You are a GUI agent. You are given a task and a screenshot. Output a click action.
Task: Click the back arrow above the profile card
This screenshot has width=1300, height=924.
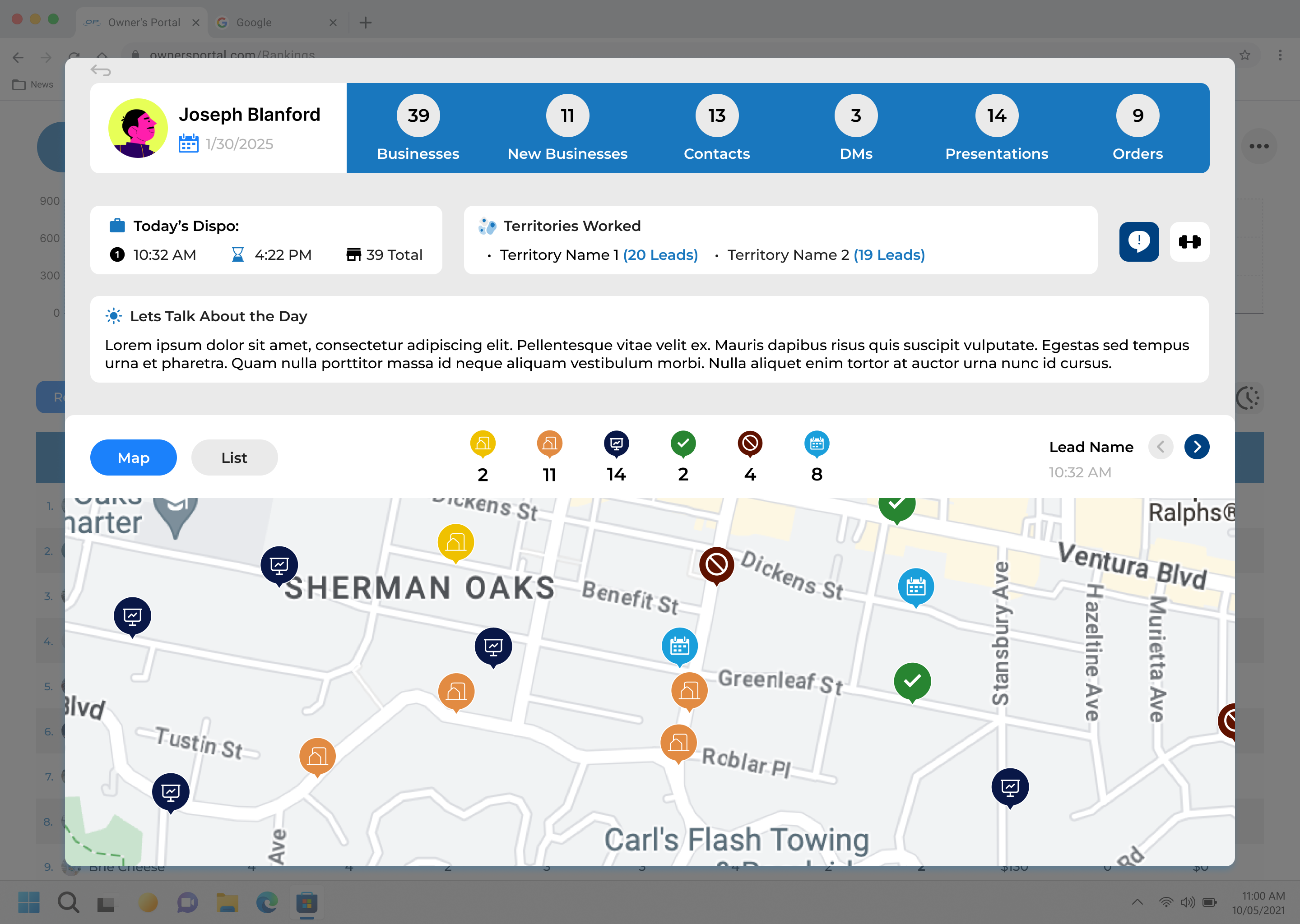101,70
